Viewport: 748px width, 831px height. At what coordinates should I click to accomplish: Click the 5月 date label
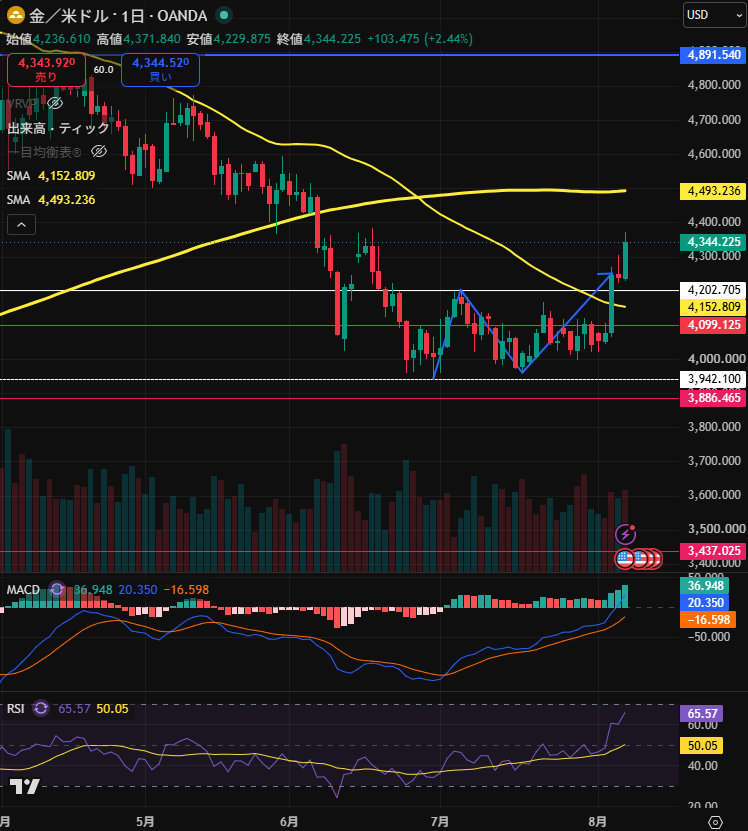(145, 822)
